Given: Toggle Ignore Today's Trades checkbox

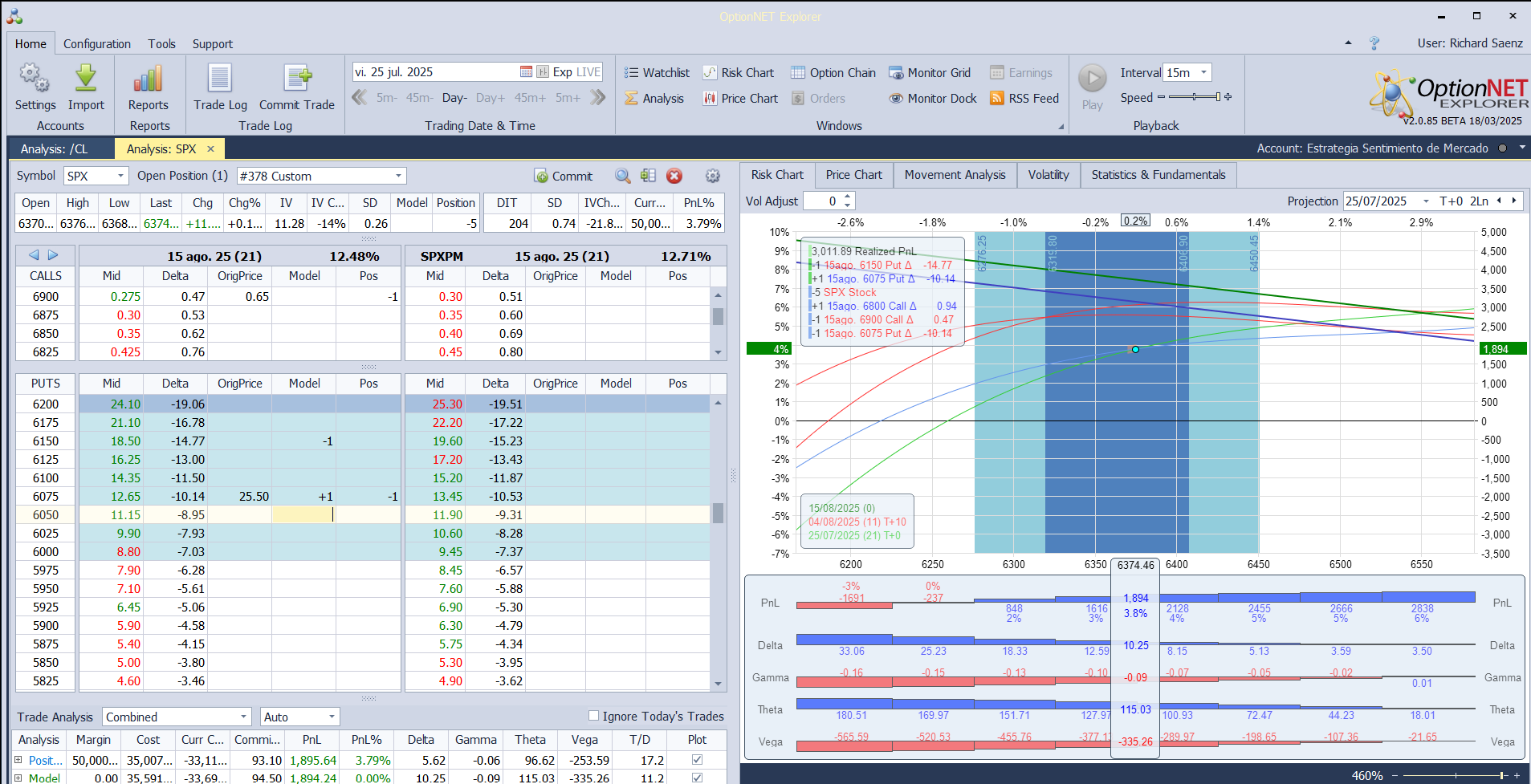Looking at the screenshot, I should coord(593,716).
